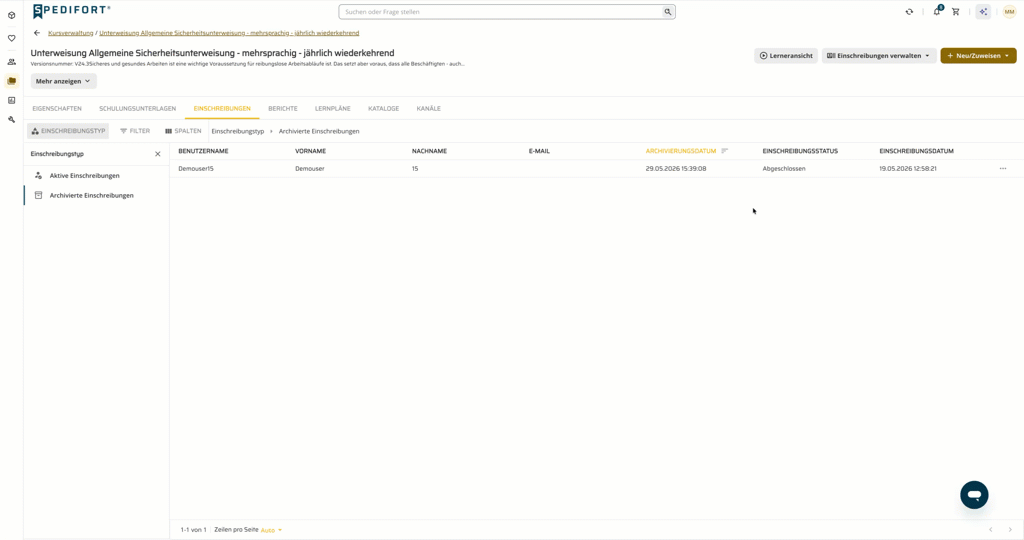Viewport: 1024px width, 540px height.
Task: Open the wrench tools icon in the sidebar
Action: click(11, 119)
